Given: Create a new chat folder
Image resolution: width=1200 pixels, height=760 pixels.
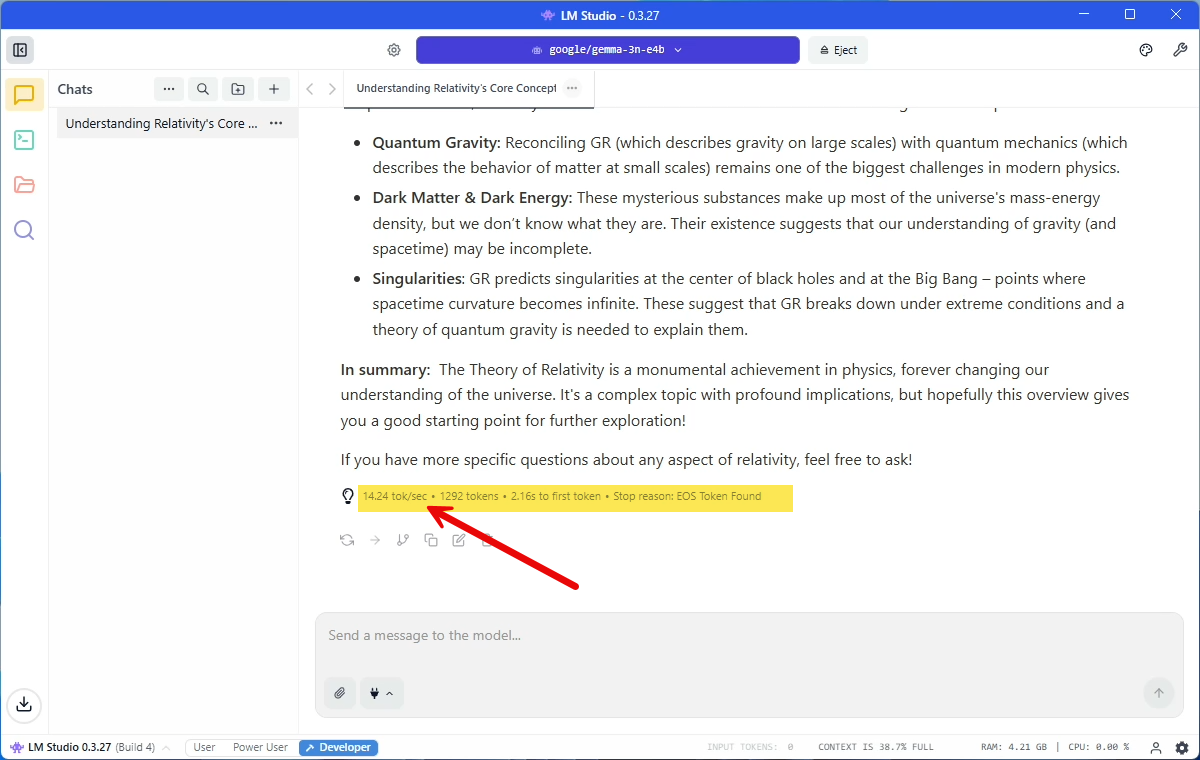Looking at the screenshot, I should tap(238, 89).
